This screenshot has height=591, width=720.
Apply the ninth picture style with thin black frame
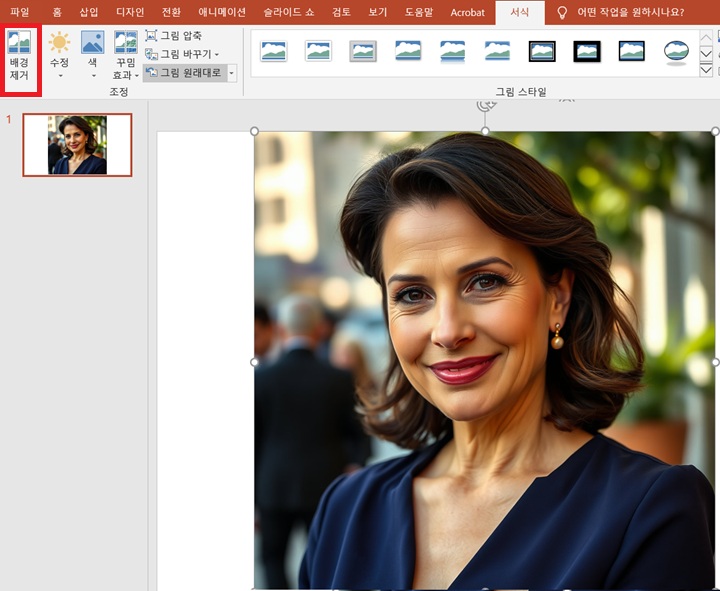point(631,51)
